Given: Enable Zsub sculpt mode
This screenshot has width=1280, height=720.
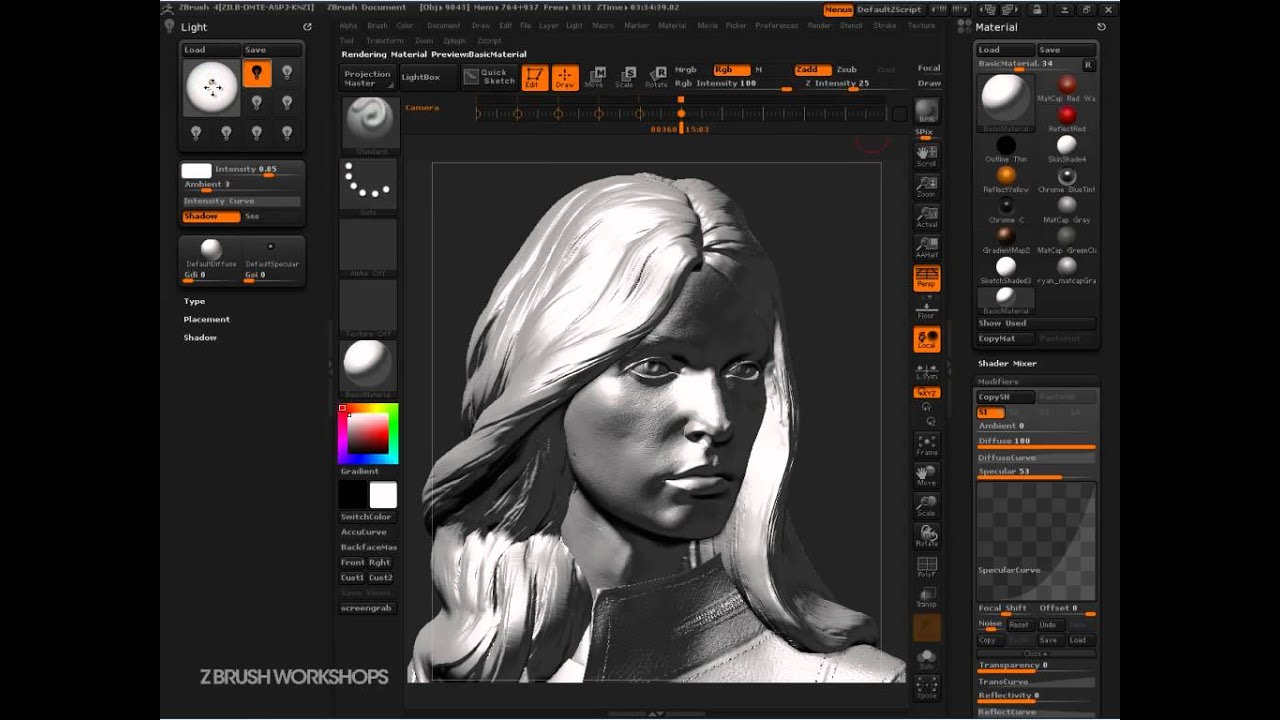Looking at the screenshot, I should 847,70.
